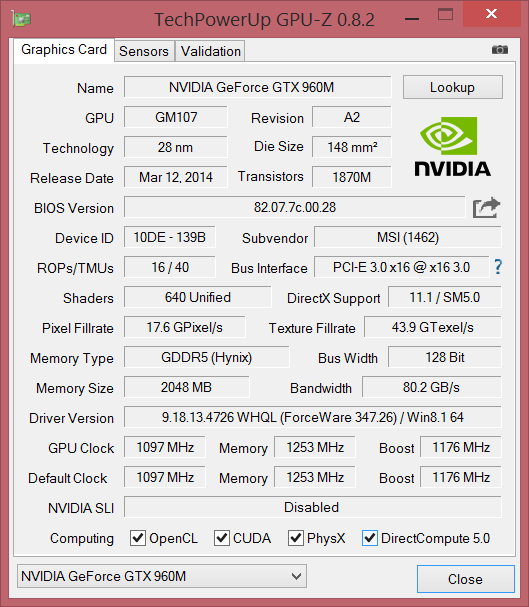This screenshot has height=607, width=529.
Task: Select the Graphics Card tab
Action: click(64, 50)
